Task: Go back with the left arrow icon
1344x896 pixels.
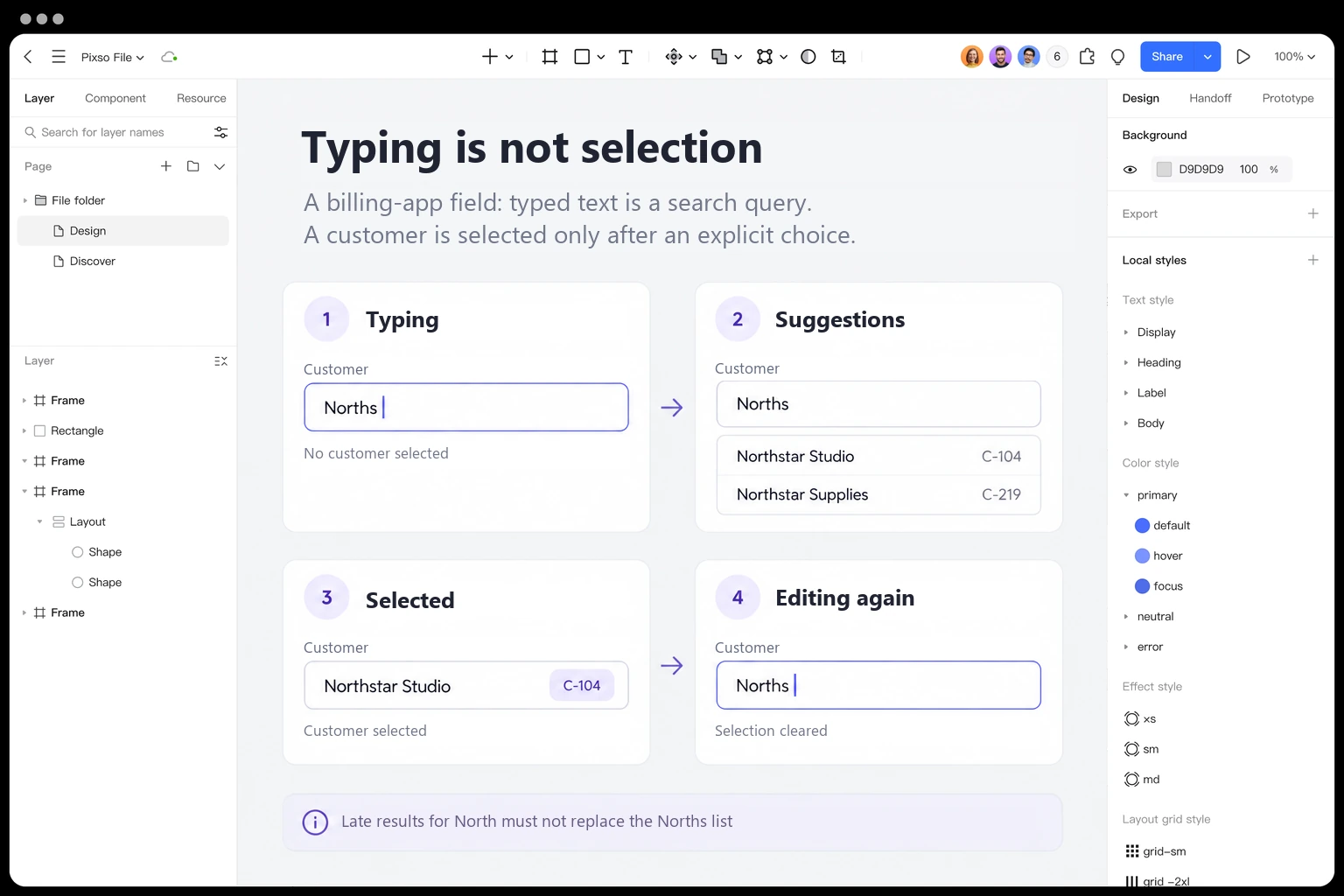Action: tap(28, 57)
